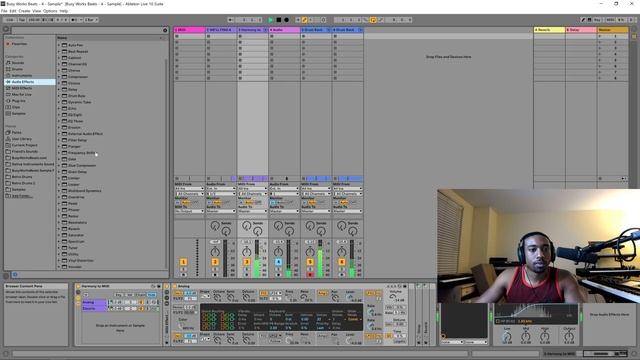
Task: Select Favorites collection
Action: 19,44
